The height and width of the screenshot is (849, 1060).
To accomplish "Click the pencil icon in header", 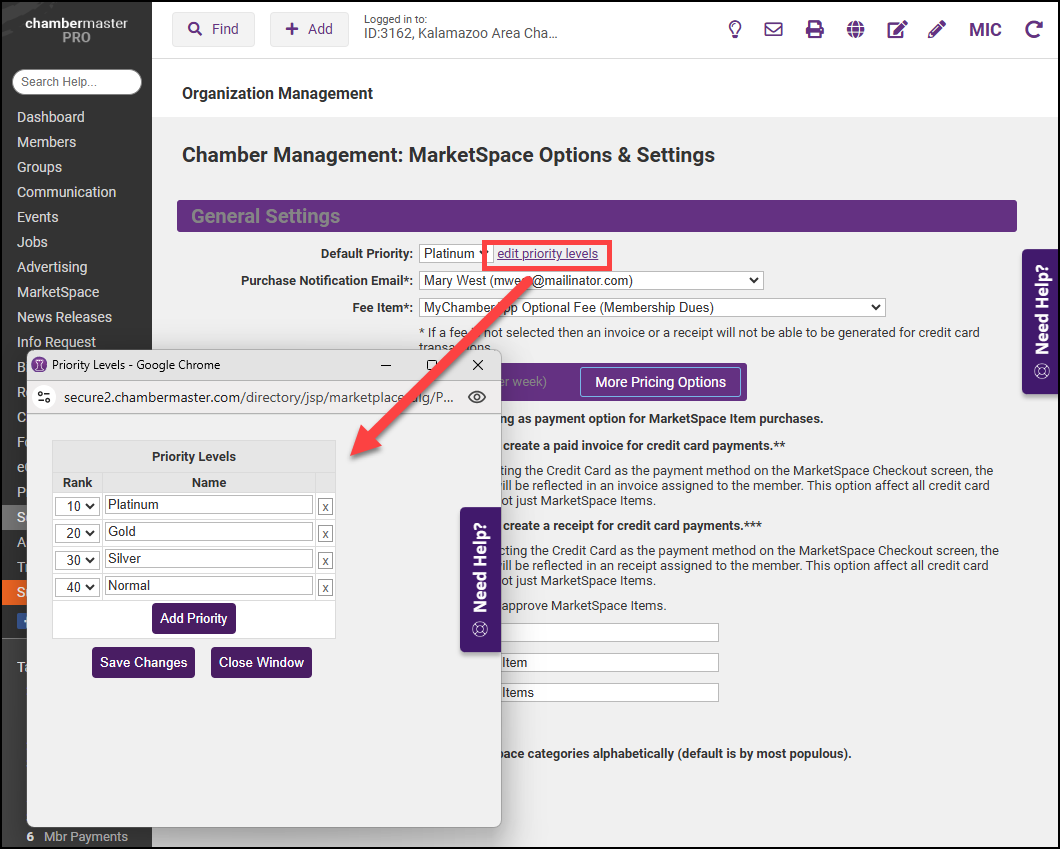I will (x=936, y=29).
